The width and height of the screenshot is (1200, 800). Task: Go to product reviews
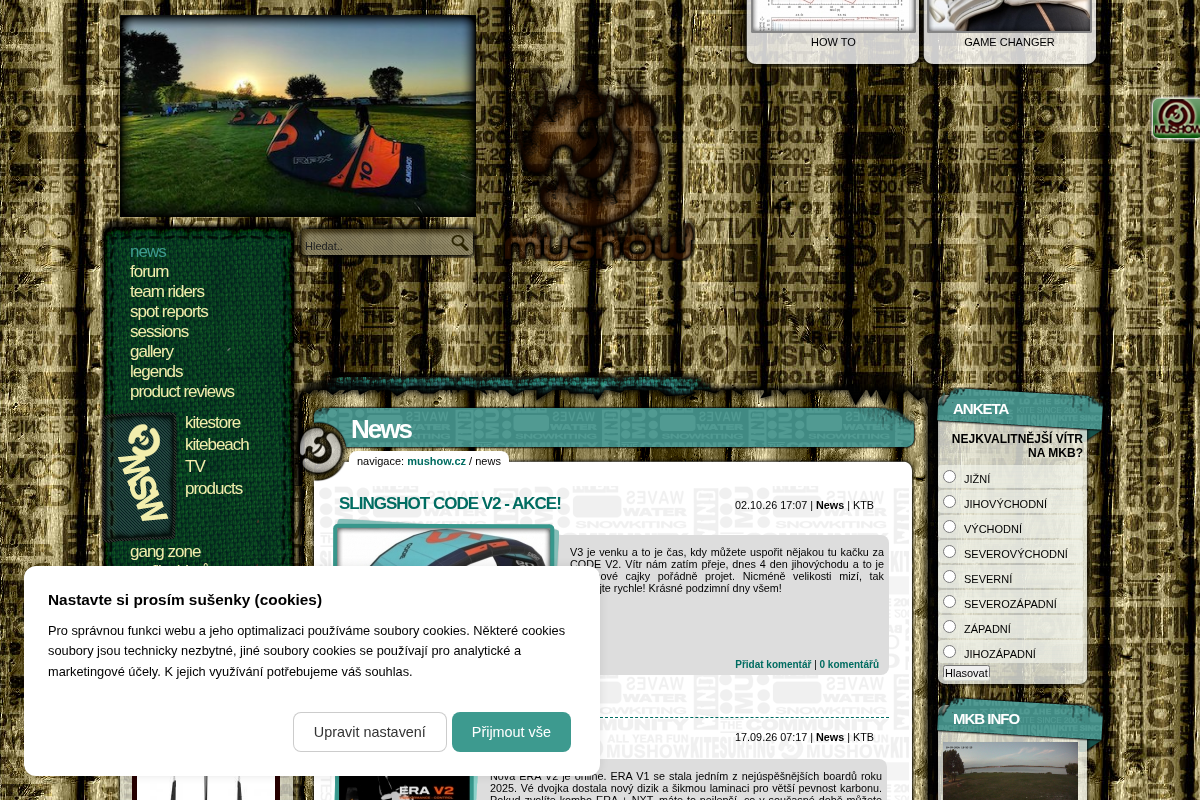pyautogui.click(x=182, y=392)
